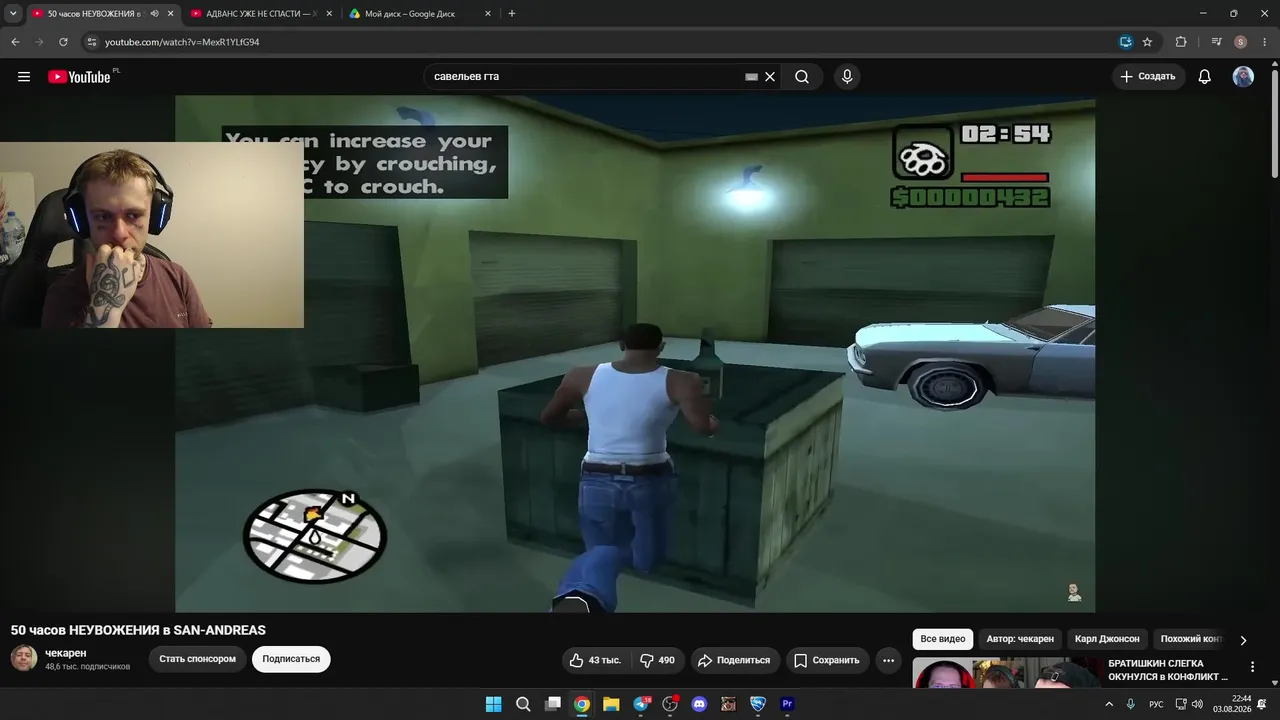Clear the search query with the X
The height and width of the screenshot is (720, 1280).
point(770,77)
